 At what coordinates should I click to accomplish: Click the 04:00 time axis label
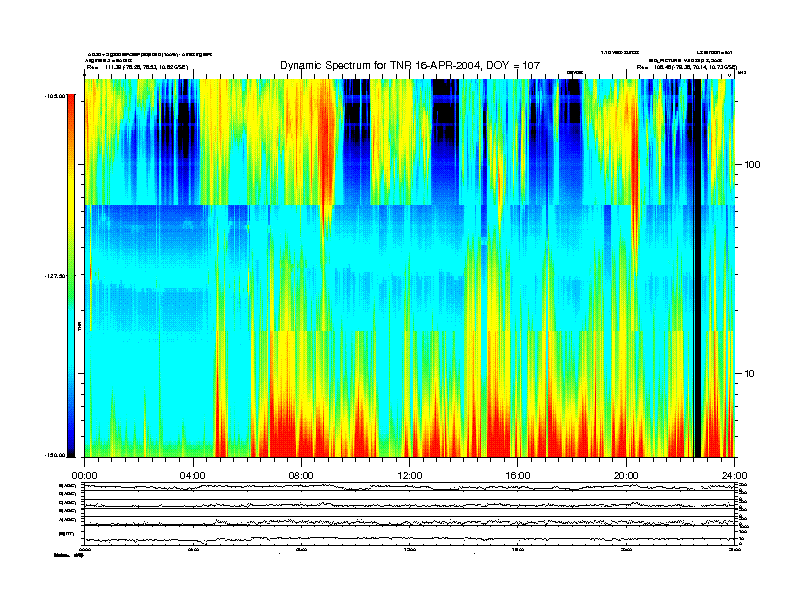(x=193, y=476)
